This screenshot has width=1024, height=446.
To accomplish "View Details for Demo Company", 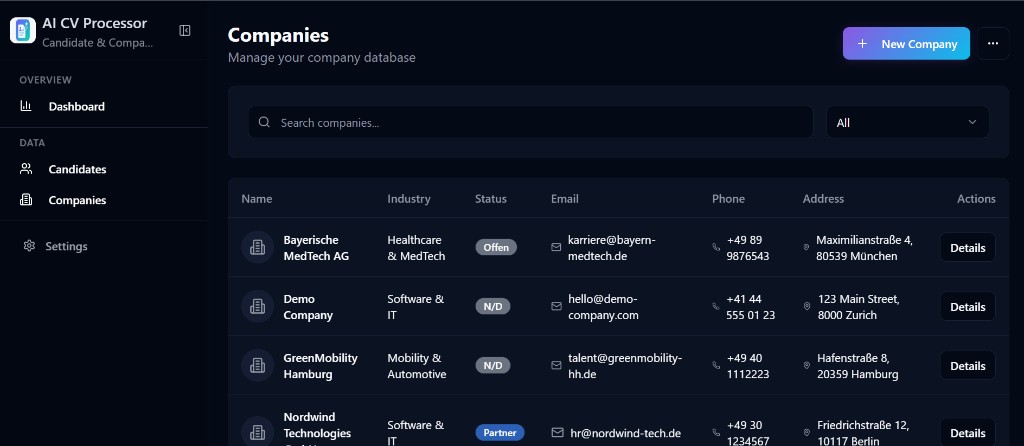I will 967,306.
